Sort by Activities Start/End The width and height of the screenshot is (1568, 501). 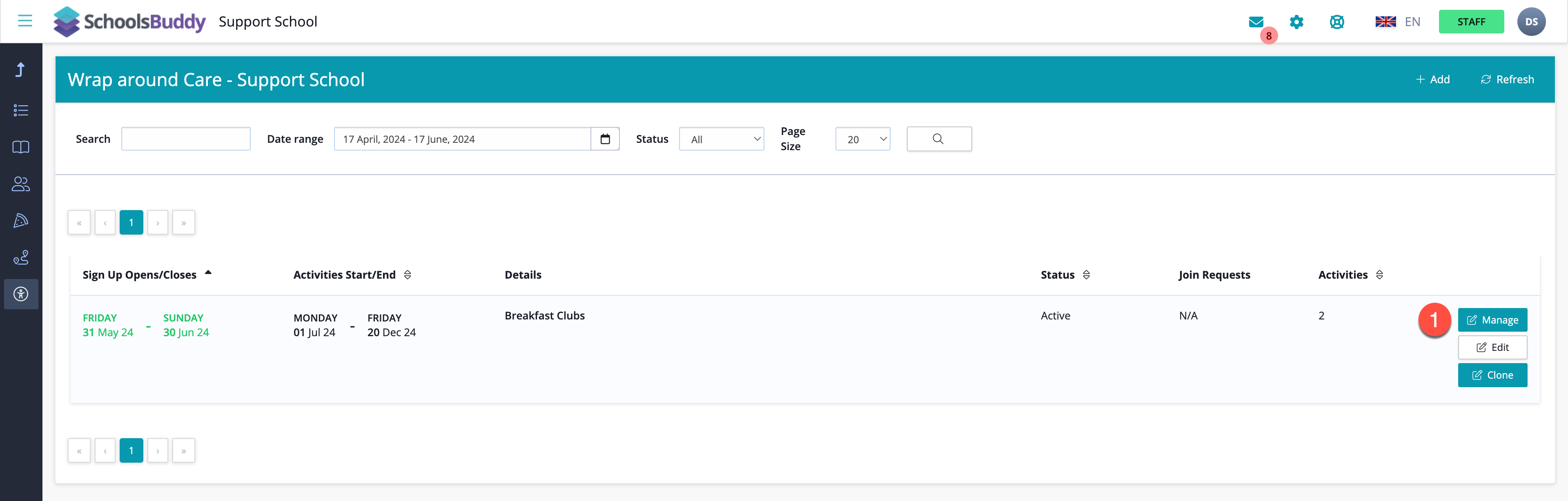(408, 275)
